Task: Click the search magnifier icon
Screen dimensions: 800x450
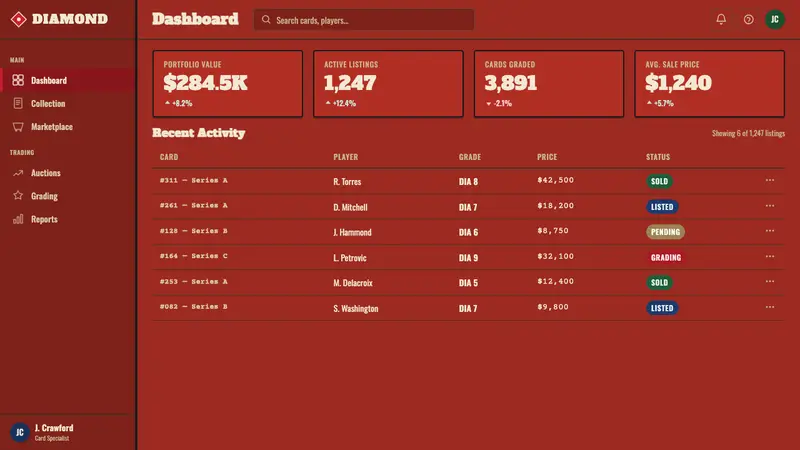Action: point(266,20)
